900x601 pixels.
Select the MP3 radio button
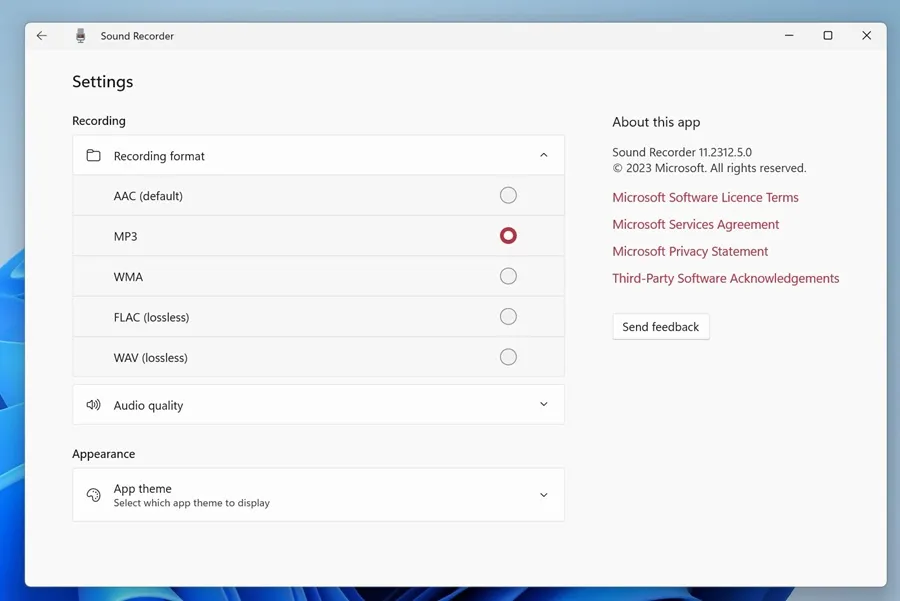coord(508,235)
